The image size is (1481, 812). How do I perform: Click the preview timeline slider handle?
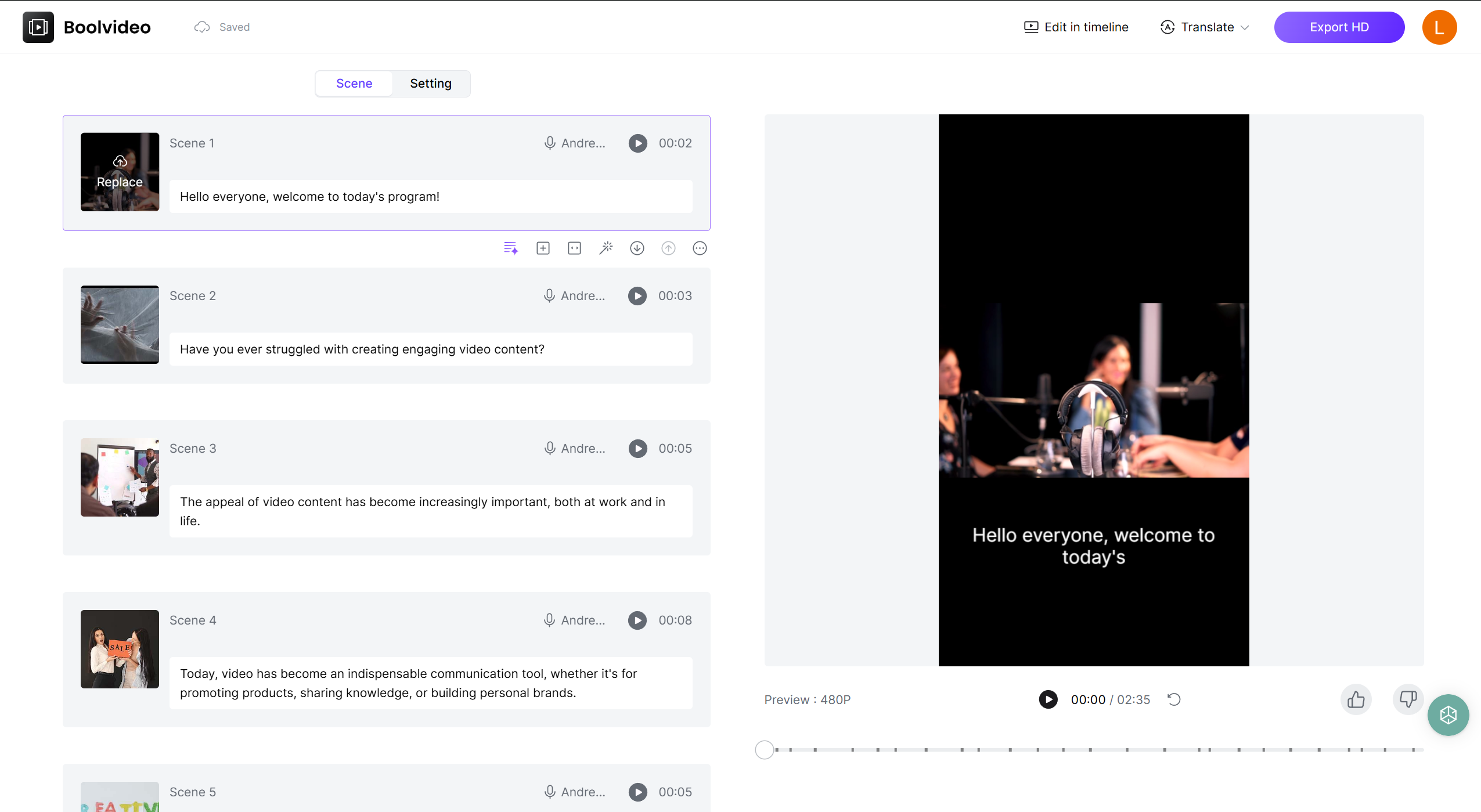[x=765, y=750]
